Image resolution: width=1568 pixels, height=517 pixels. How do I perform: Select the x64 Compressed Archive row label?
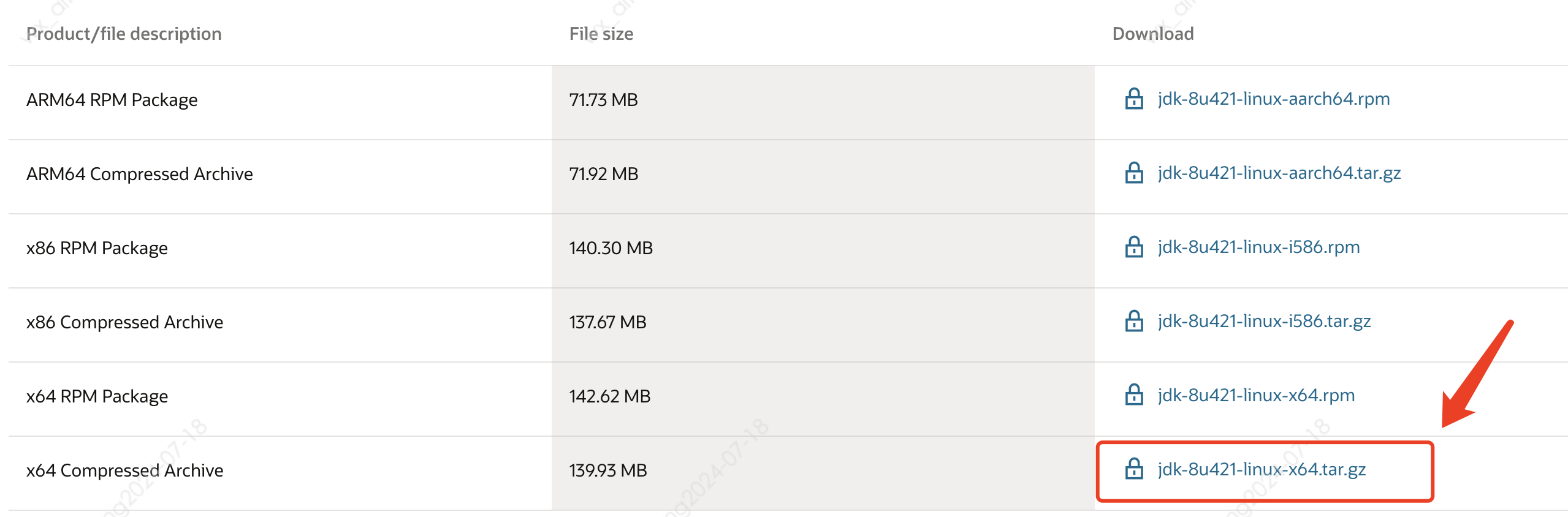coord(124,470)
